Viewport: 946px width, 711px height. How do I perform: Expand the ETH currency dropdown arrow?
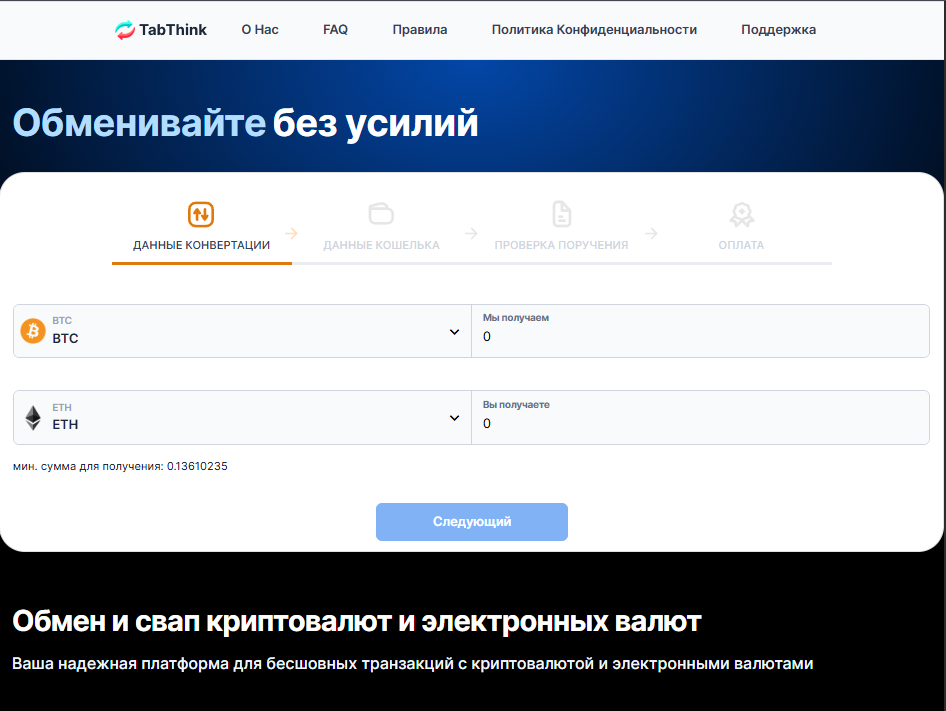pos(454,418)
